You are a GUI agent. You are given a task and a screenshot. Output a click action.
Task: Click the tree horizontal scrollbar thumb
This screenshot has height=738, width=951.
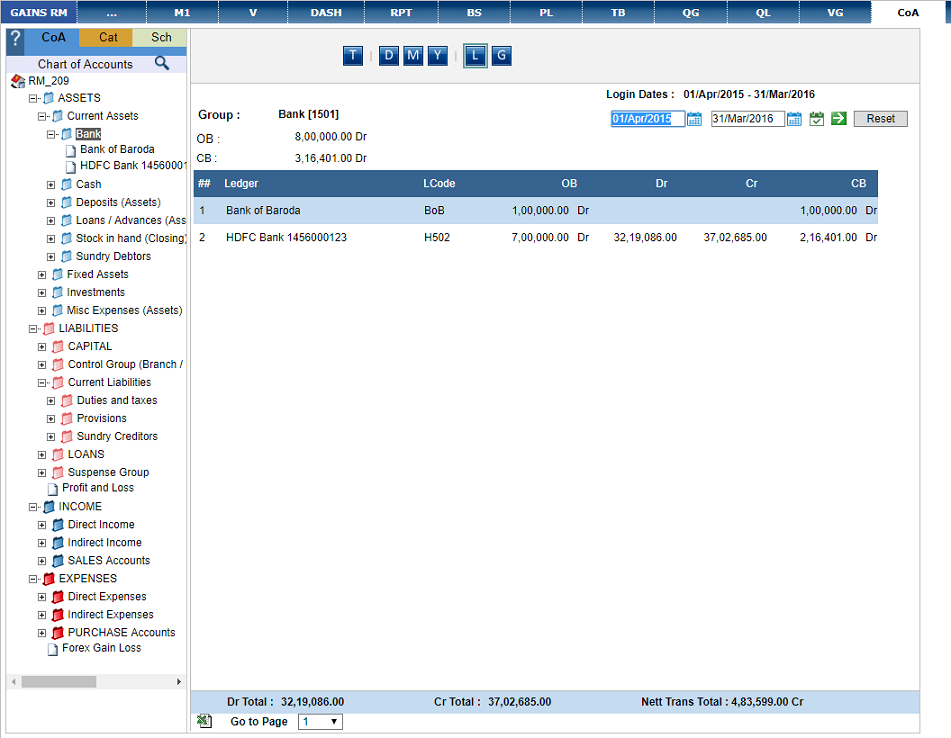click(59, 682)
